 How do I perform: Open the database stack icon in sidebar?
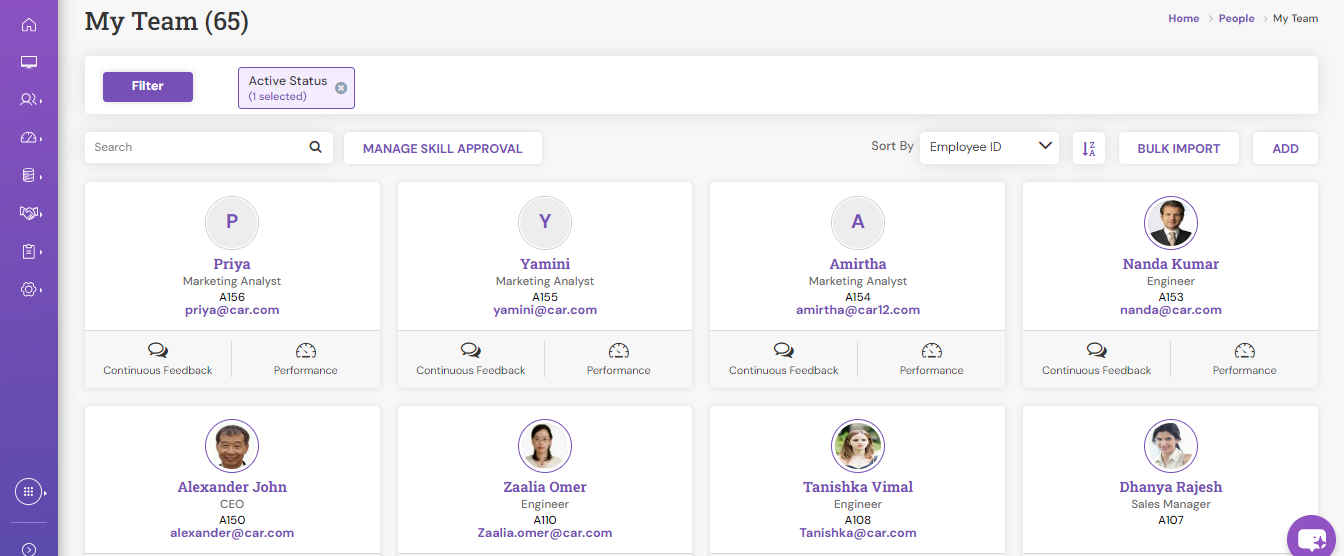[x=29, y=175]
